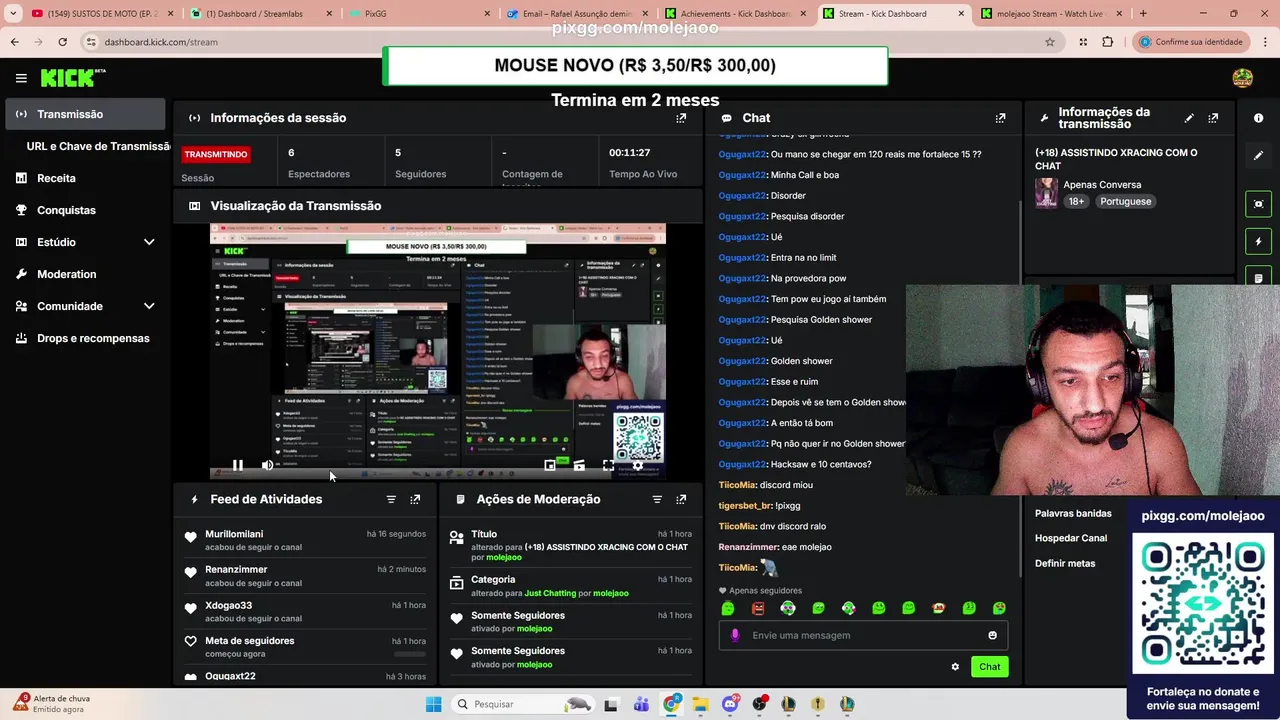Click Renanzimmer follow activity entry

pos(305,576)
